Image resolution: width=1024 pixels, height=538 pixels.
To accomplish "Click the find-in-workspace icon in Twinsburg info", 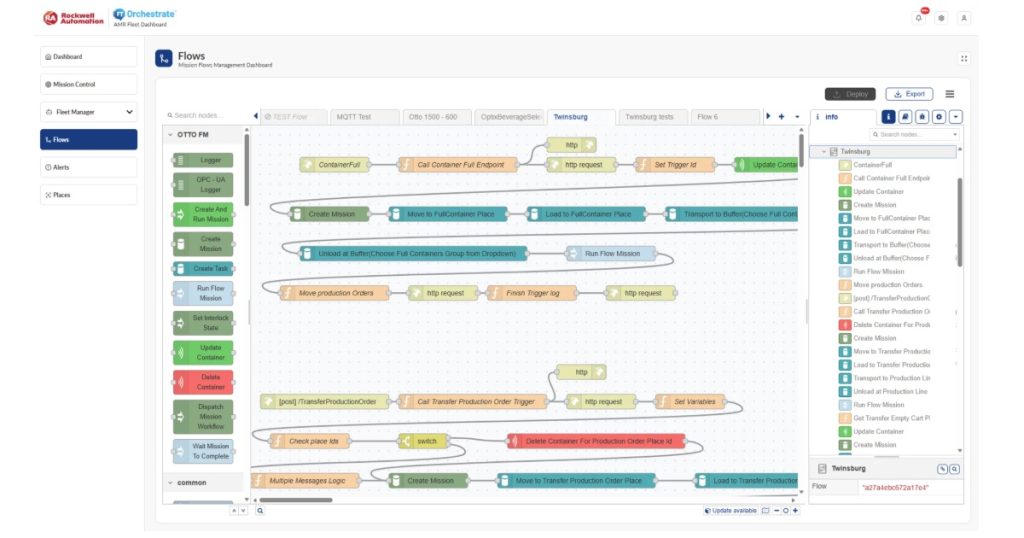I will pyautogui.click(x=954, y=469).
